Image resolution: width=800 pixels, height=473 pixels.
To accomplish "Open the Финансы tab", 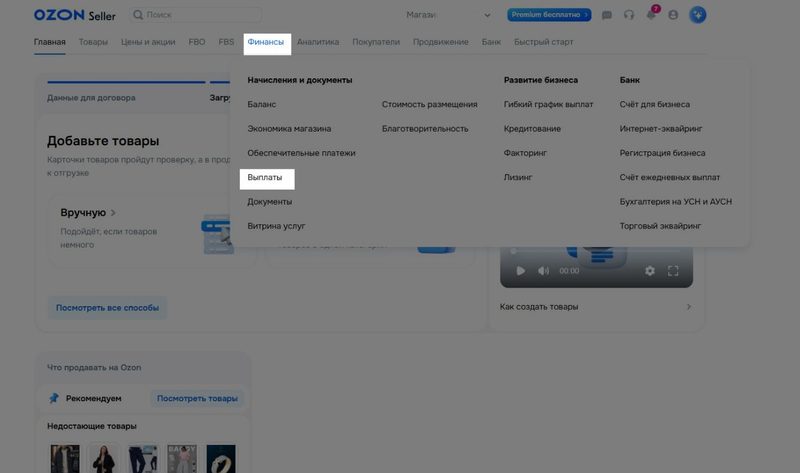I will [x=266, y=42].
